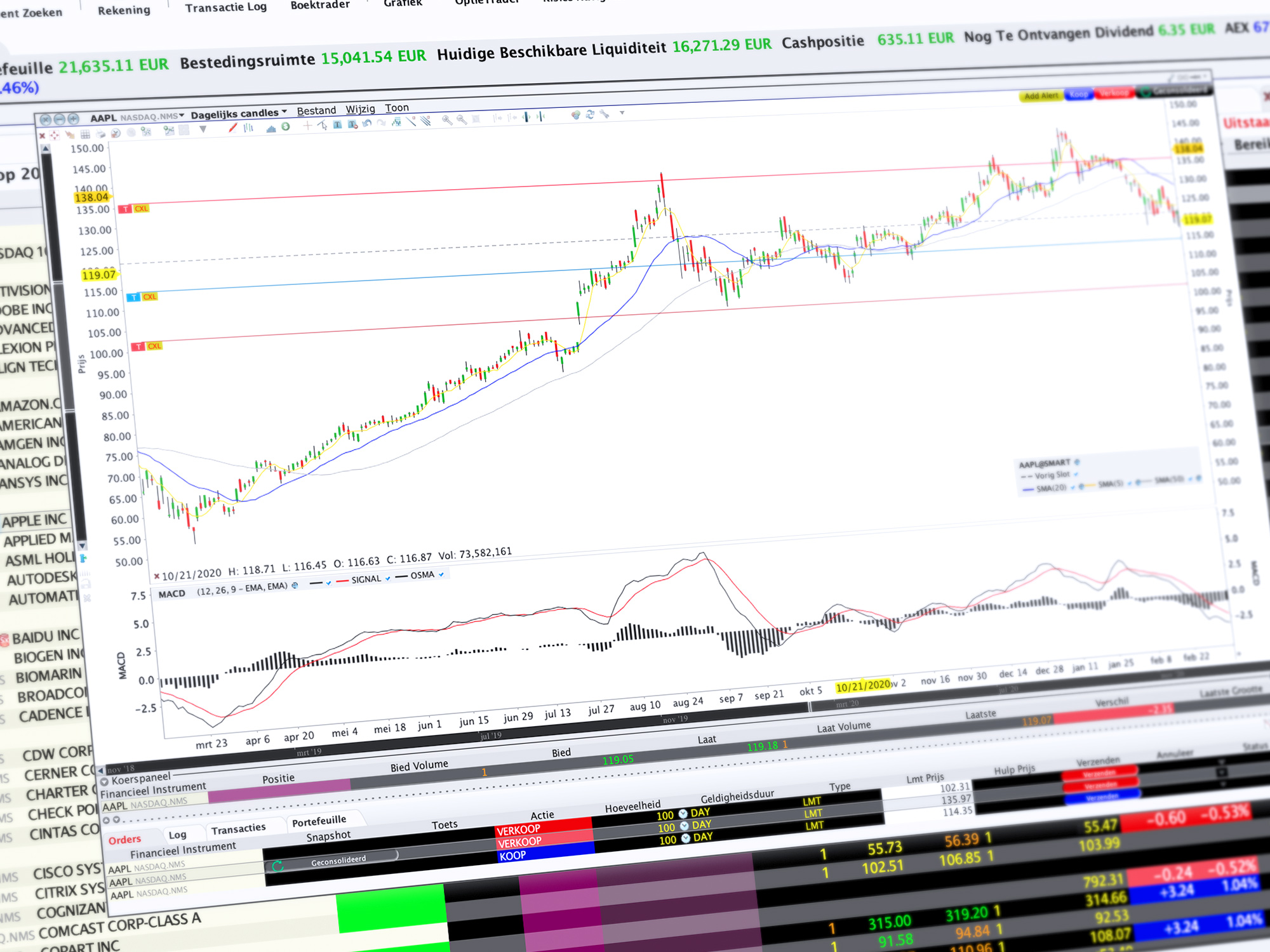Toggle the OSMA histogram visibility checkmark

coord(441,574)
